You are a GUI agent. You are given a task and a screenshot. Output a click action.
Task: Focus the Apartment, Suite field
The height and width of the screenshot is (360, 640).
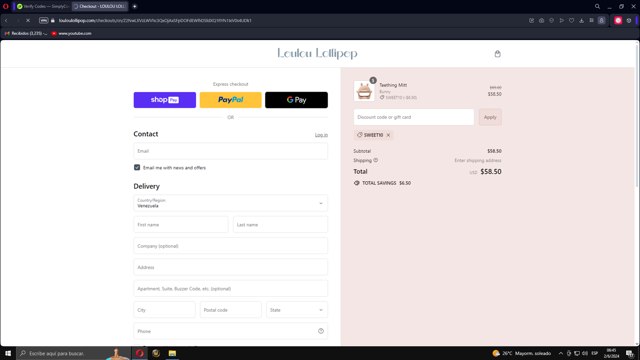pos(231,289)
